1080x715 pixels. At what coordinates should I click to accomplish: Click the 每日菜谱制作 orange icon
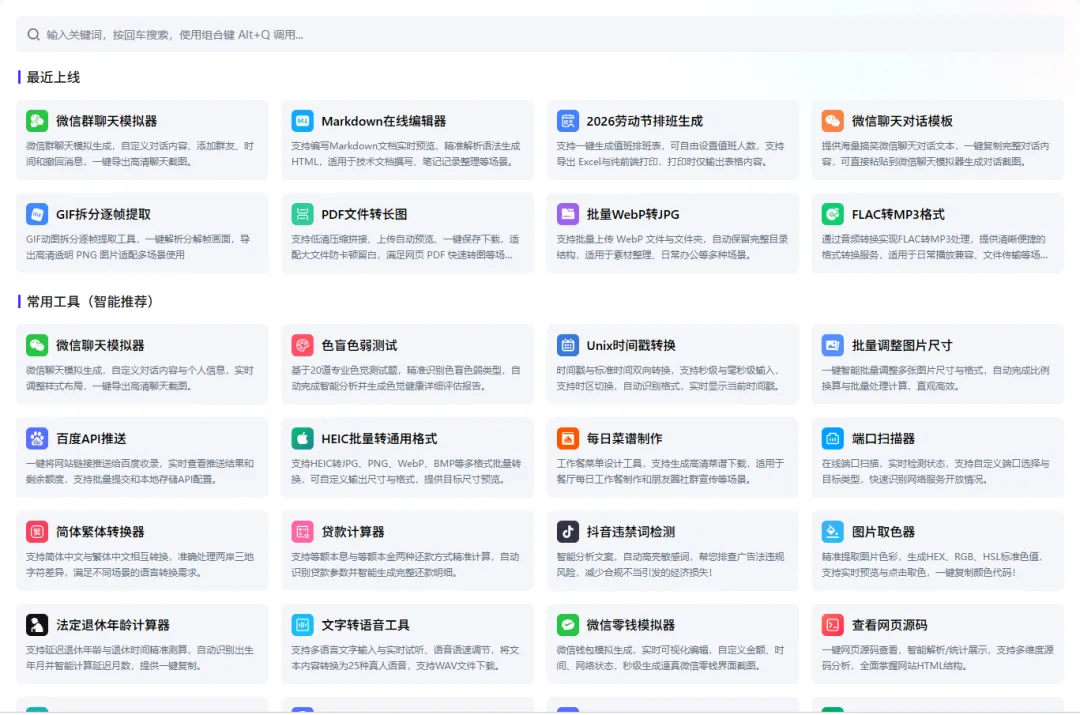point(568,438)
